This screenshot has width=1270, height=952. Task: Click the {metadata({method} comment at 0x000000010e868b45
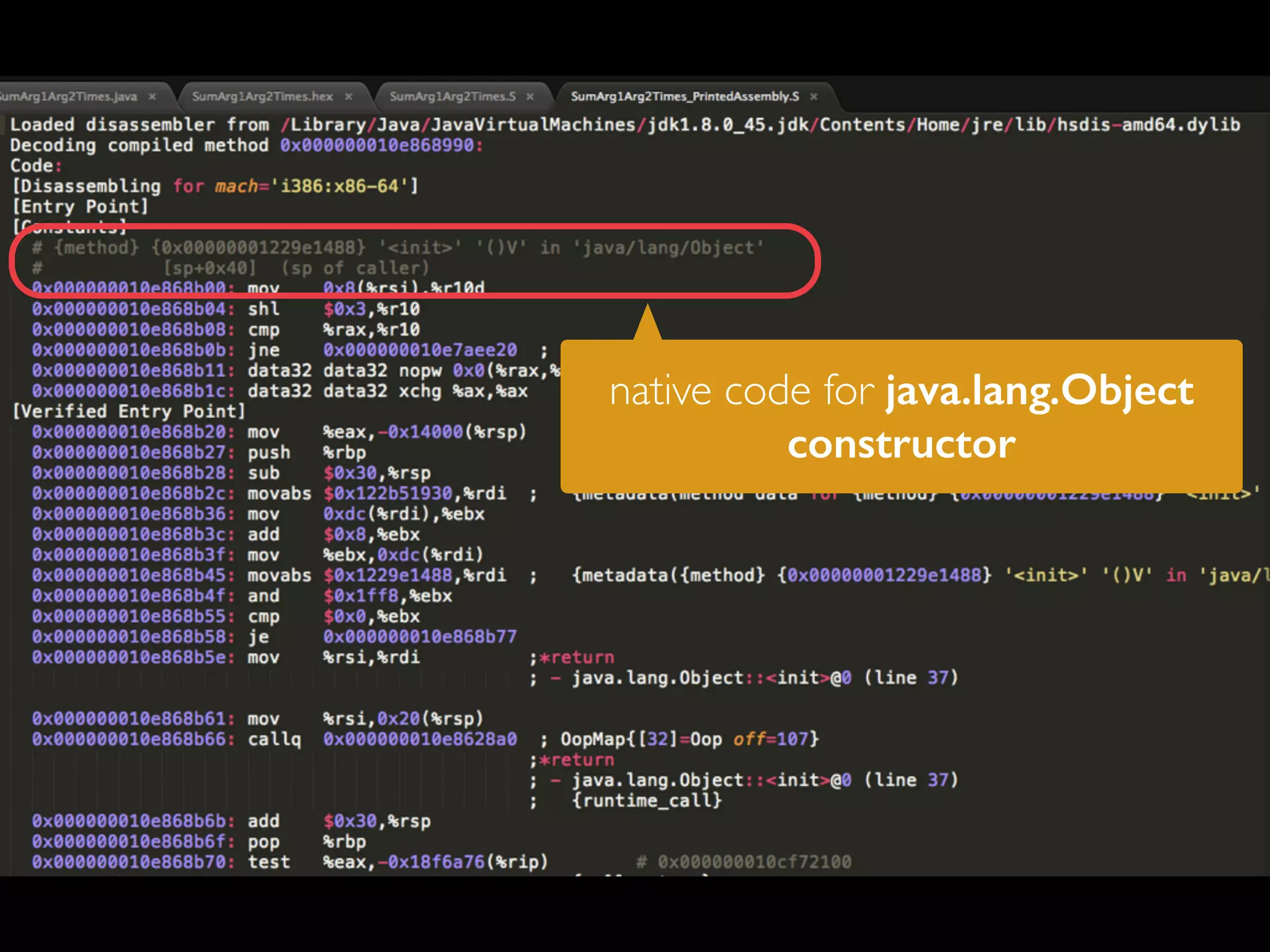(x=920, y=575)
